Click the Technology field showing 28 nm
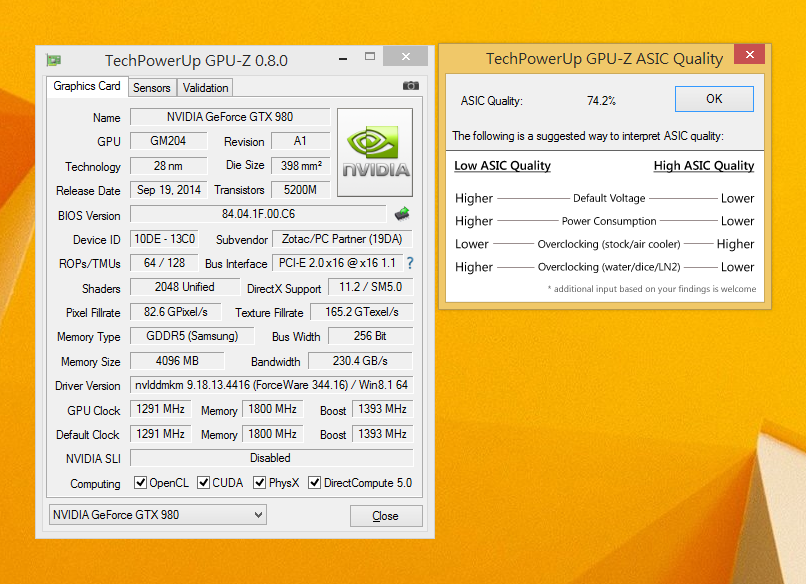The width and height of the screenshot is (806, 584). (x=169, y=166)
